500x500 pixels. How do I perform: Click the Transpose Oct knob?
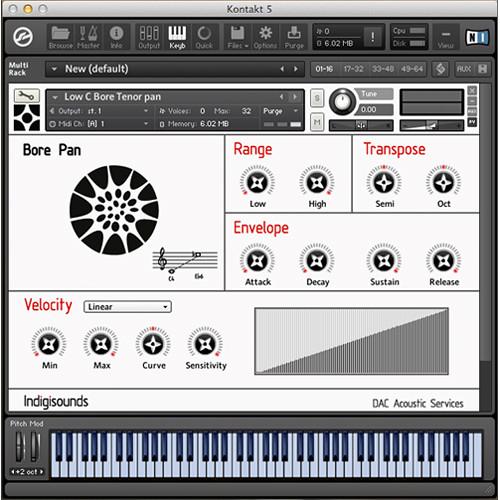coord(443,183)
